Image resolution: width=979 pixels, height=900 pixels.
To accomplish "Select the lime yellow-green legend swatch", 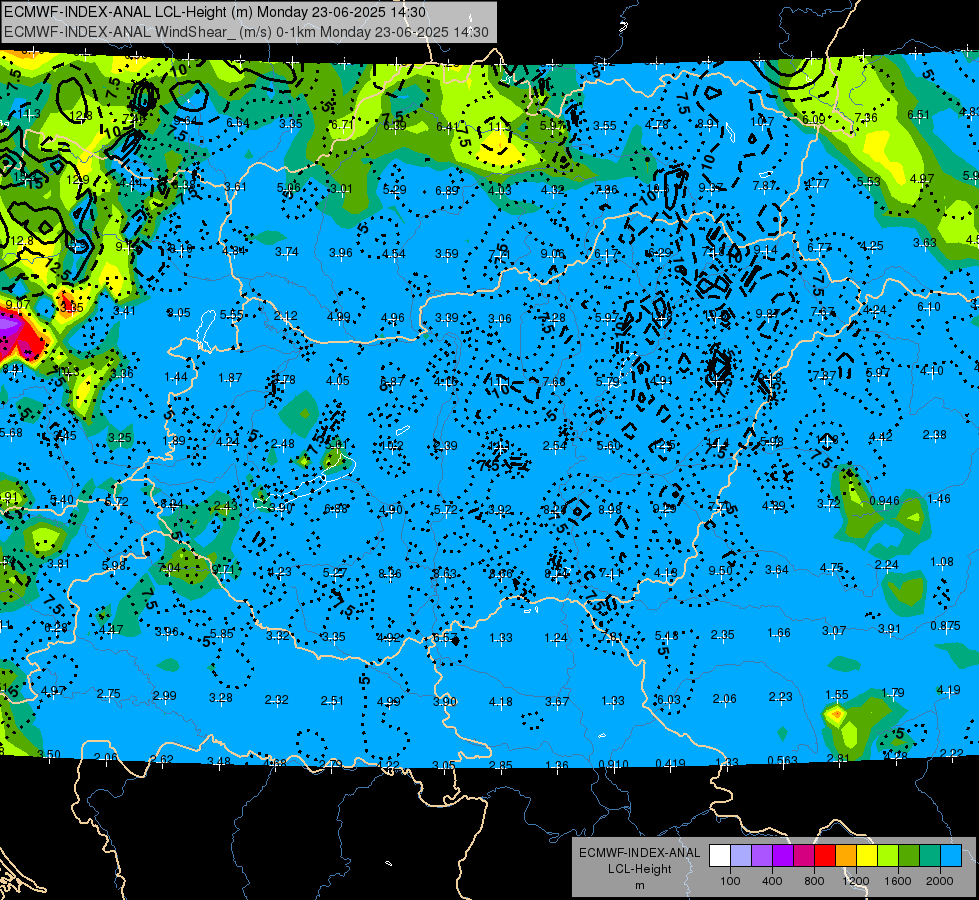I will tap(887, 856).
